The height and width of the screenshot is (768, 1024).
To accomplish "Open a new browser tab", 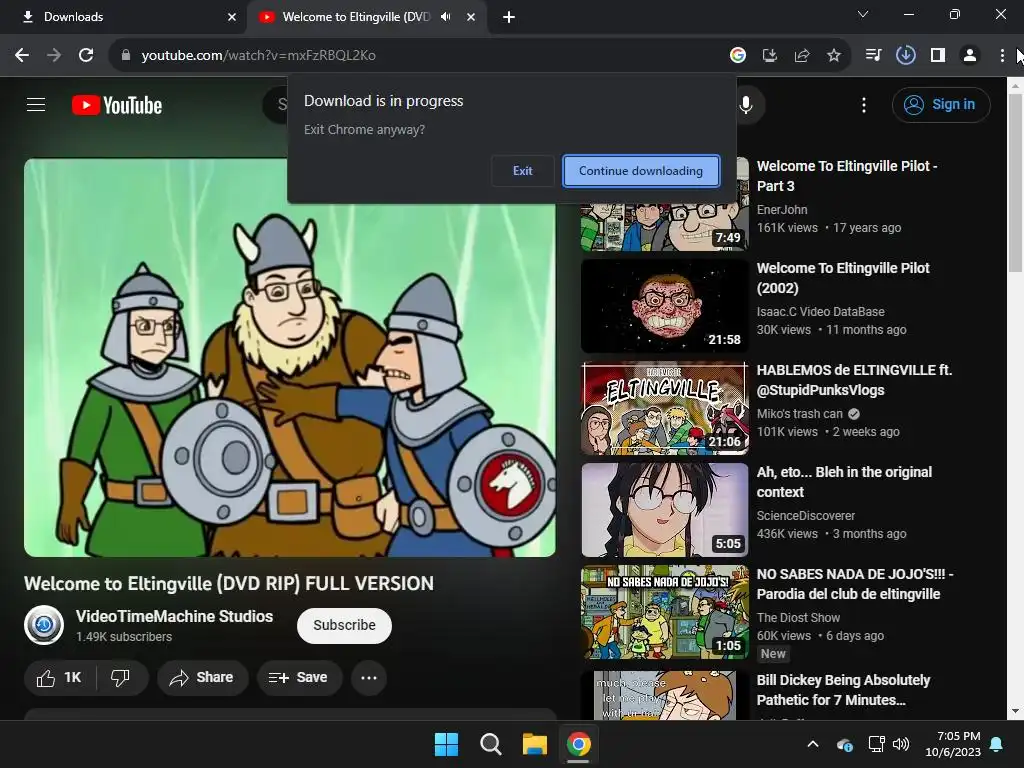I will pyautogui.click(x=509, y=17).
